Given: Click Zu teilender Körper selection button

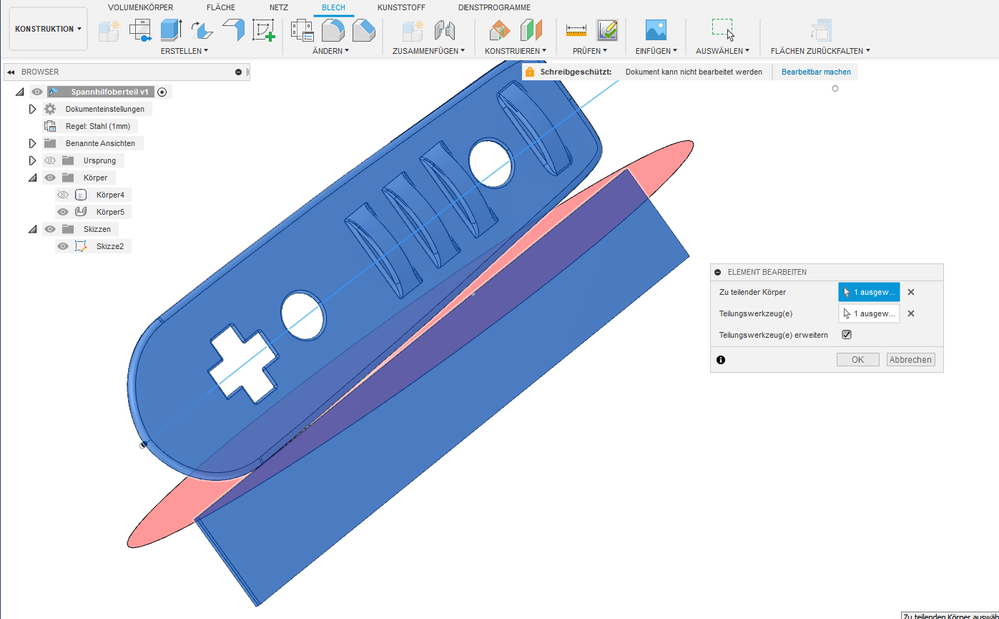Looking at the screenshot, I should point(869,292).
